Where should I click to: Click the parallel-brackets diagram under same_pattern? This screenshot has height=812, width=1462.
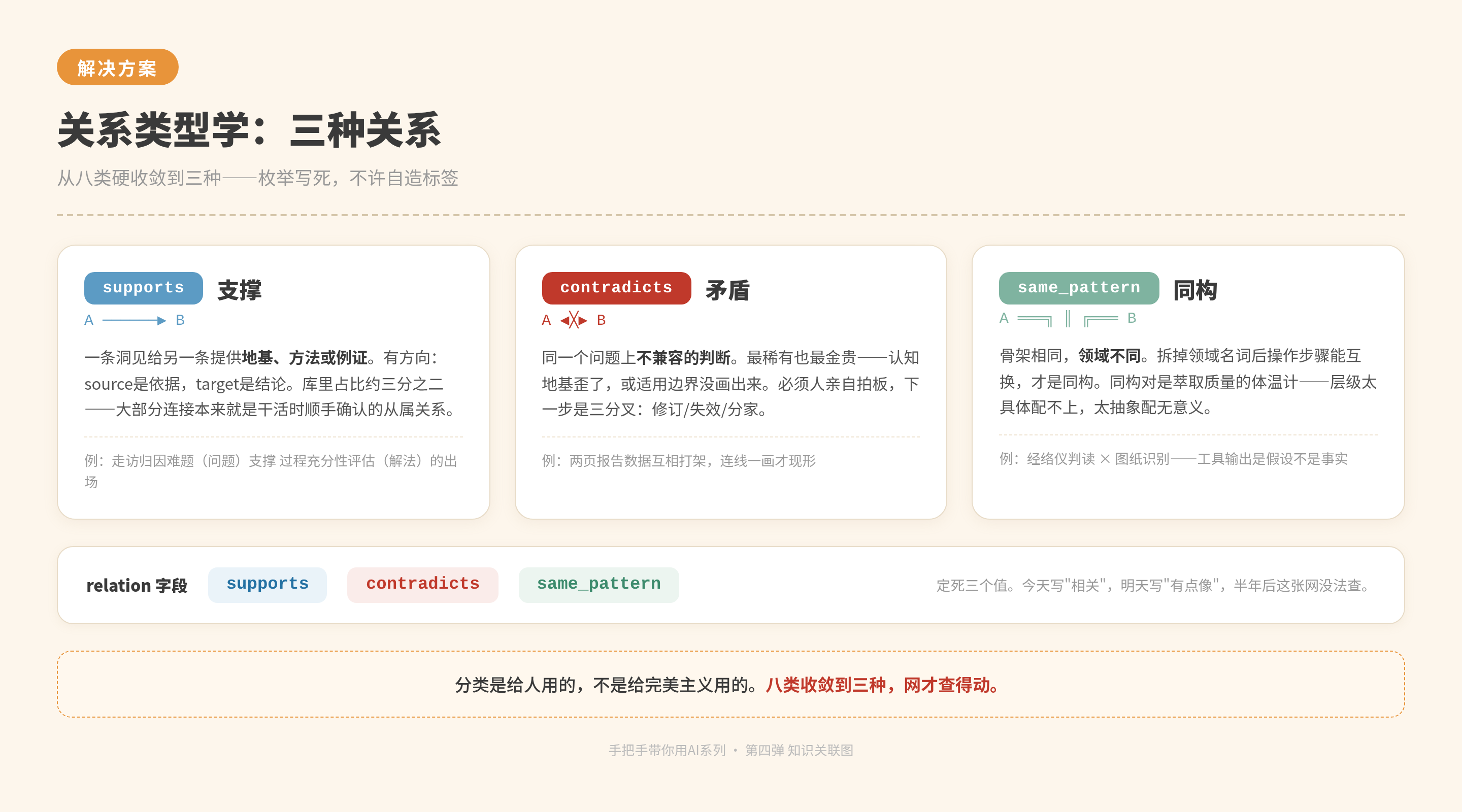tap(1068, 319)
